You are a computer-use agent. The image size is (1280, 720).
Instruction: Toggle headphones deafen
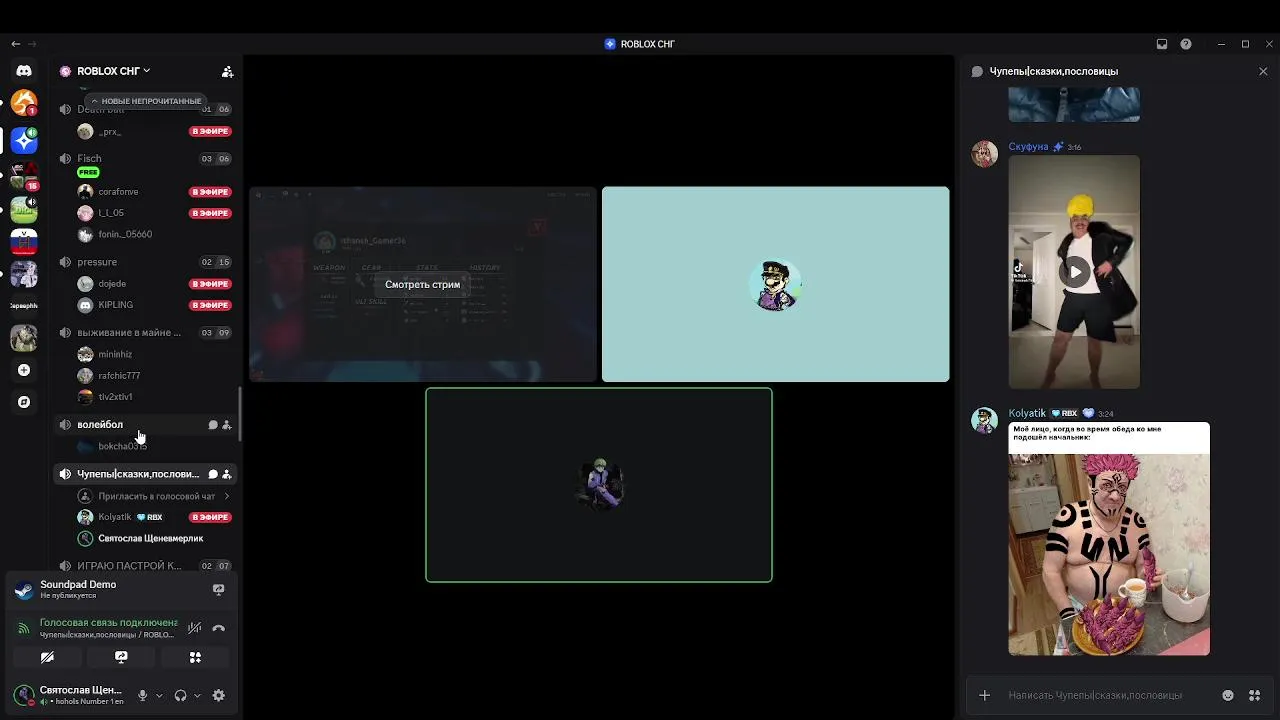click(180, 695)
